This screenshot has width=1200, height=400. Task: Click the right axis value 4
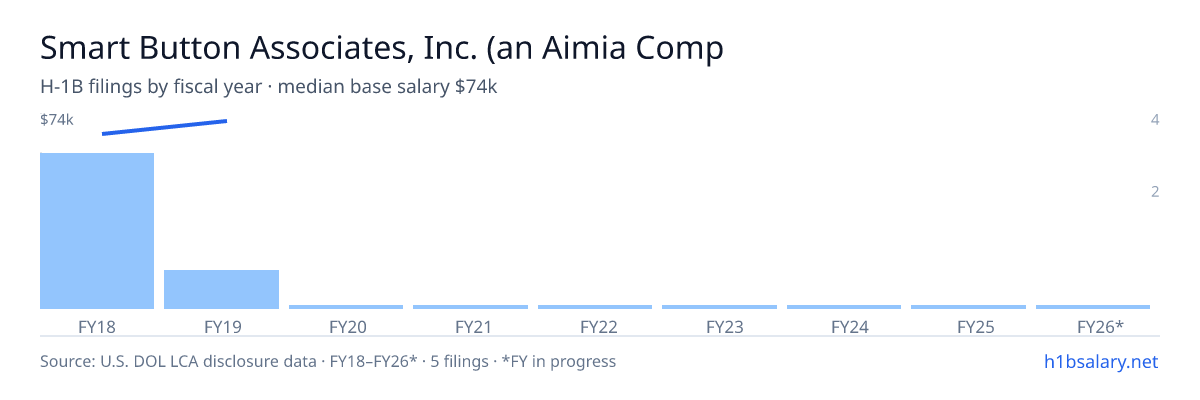click(1155, 120)
